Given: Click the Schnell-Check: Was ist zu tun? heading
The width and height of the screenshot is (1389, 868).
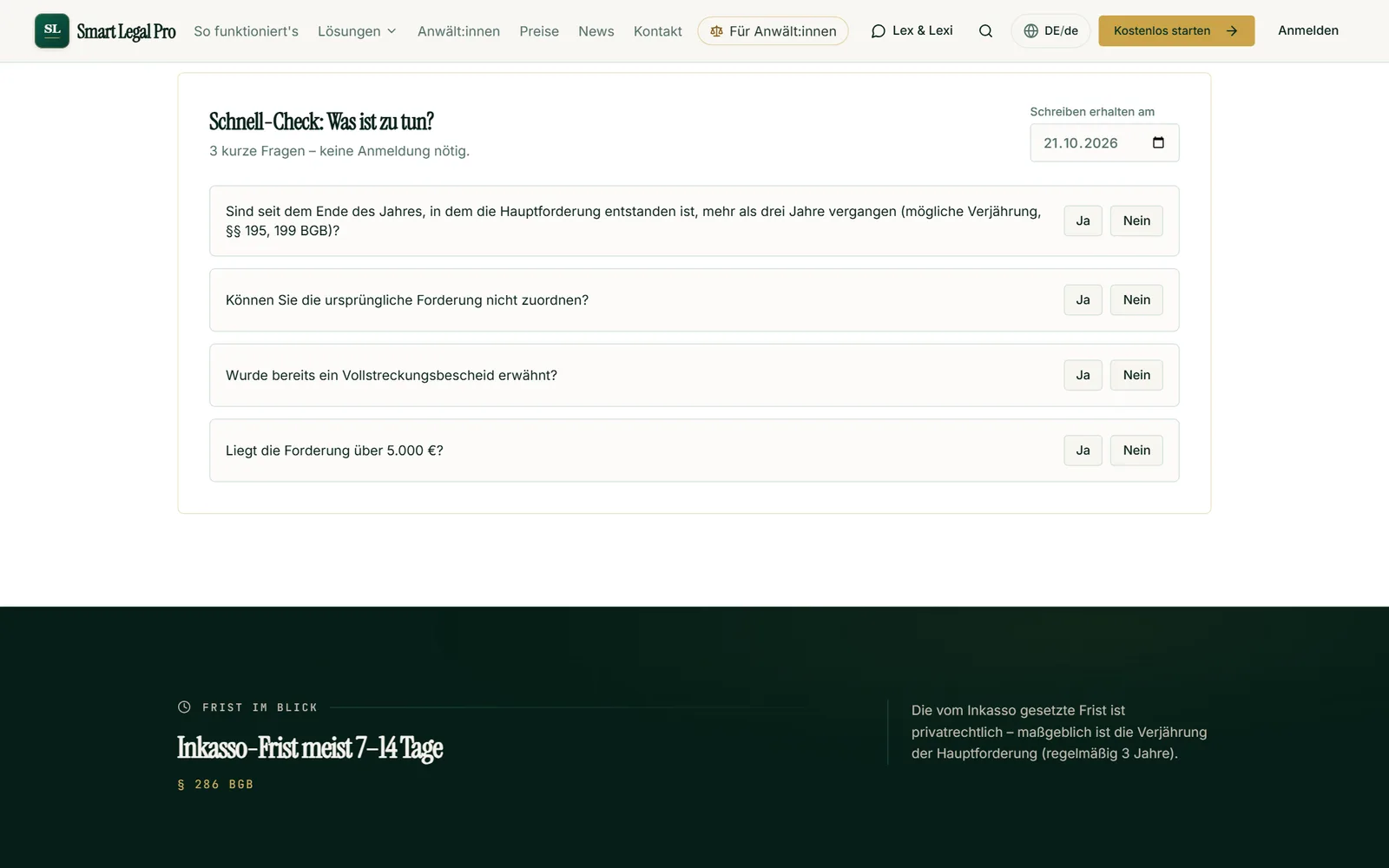Looking at the screenshot, I should pyautogui.click(x=321, y=122).
